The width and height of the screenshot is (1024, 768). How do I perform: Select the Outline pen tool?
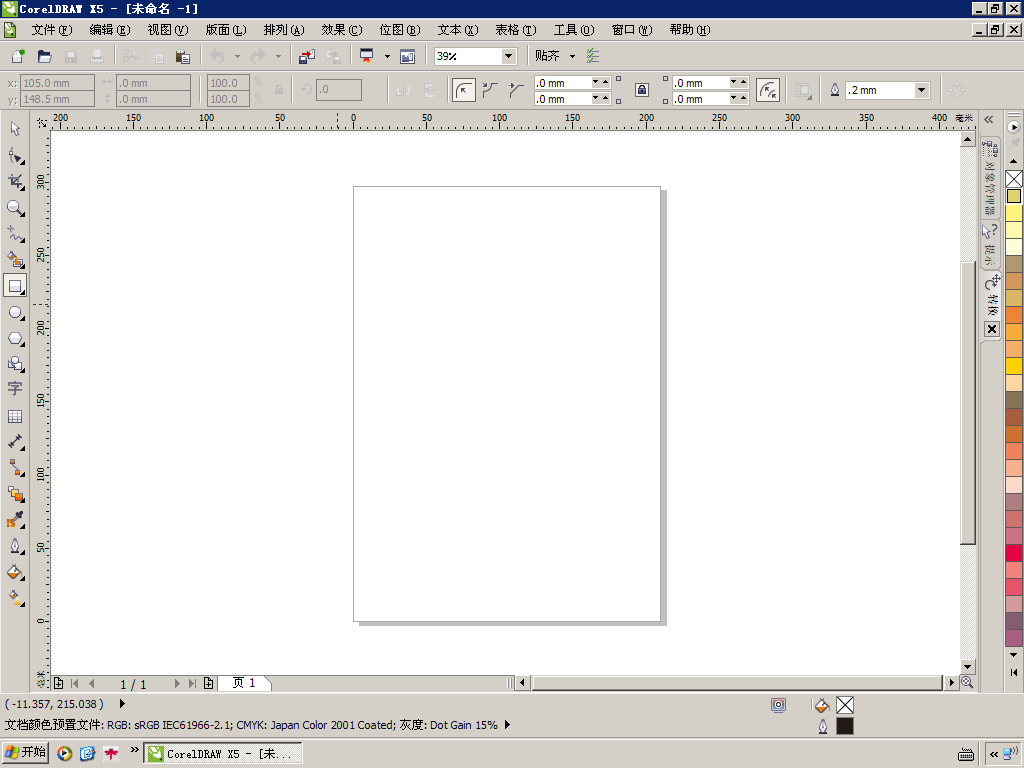[x=15, y=546]
